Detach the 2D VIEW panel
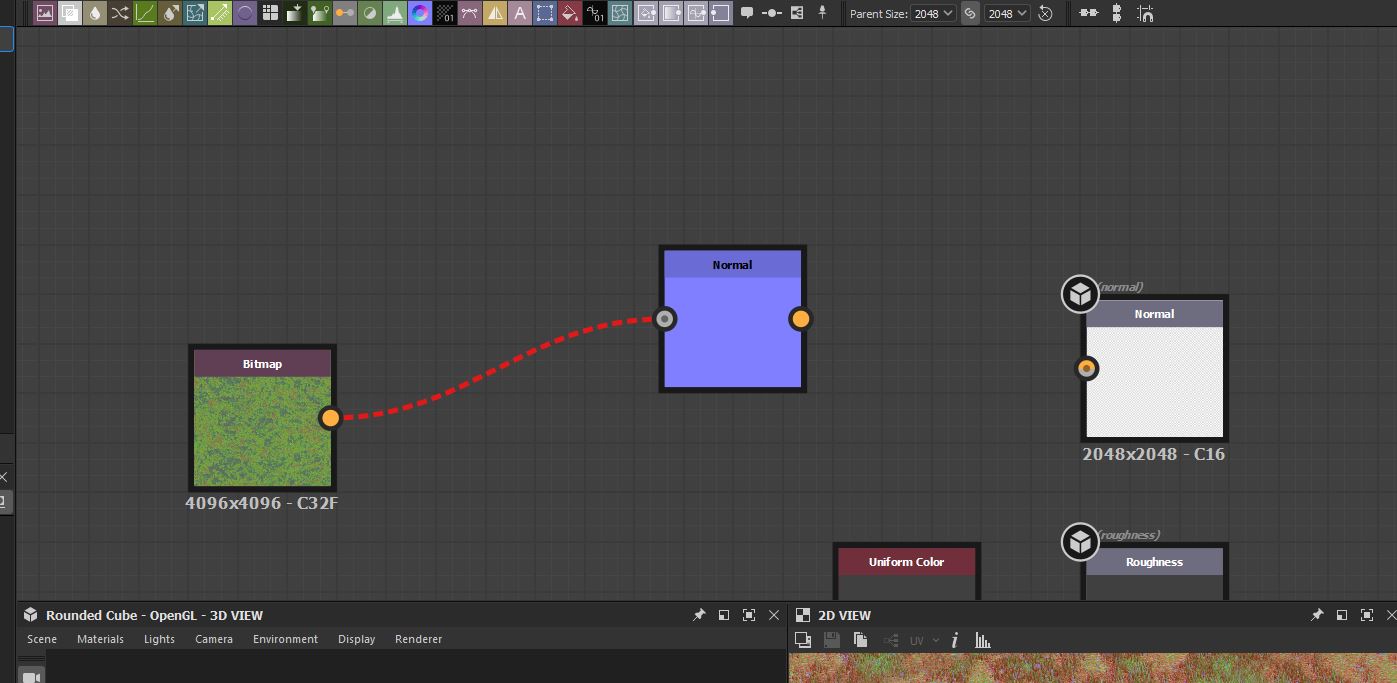 tap(1341, 615)
